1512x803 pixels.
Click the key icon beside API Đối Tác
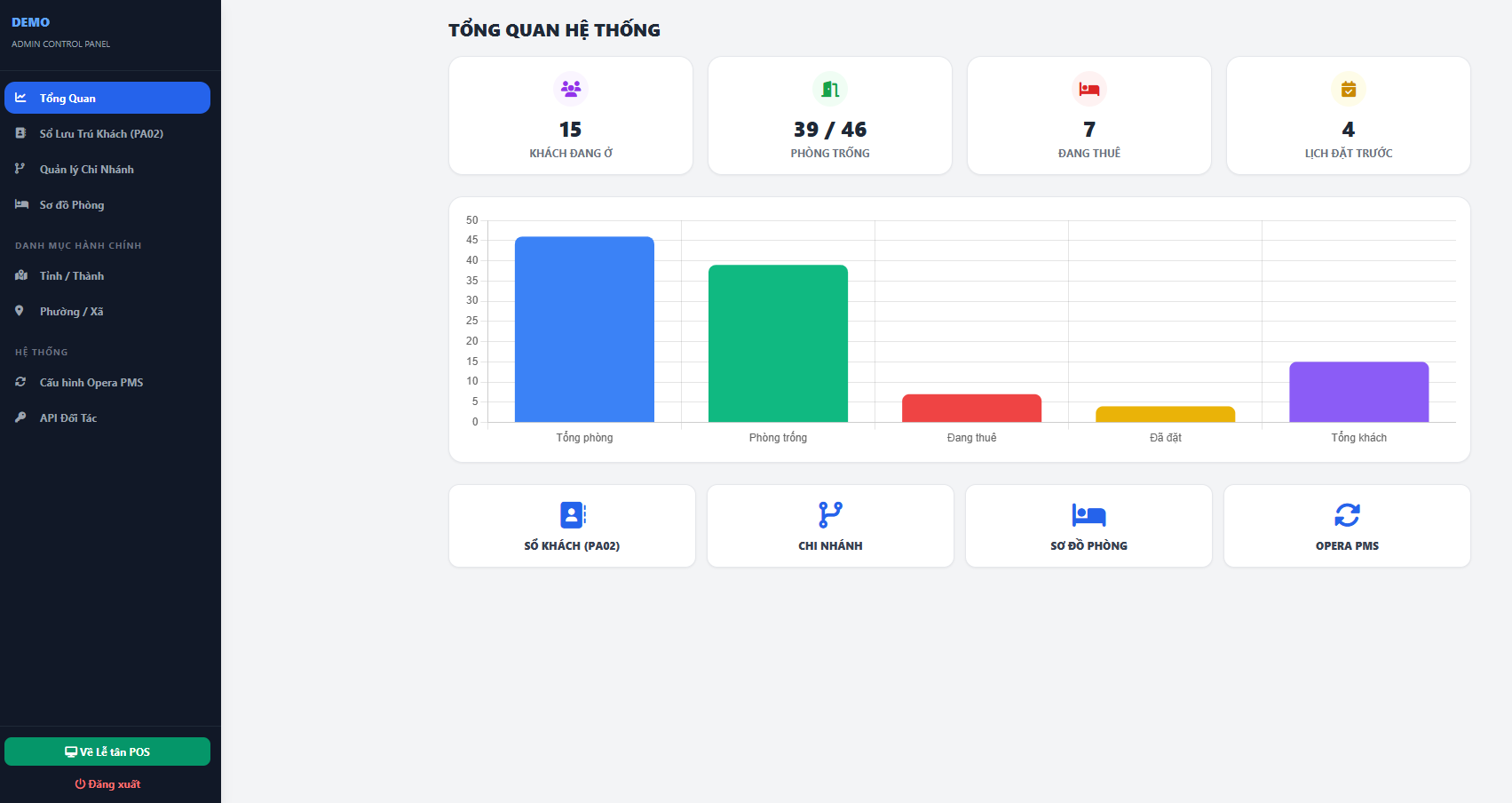pyautogui.click(x=20, y=417)
